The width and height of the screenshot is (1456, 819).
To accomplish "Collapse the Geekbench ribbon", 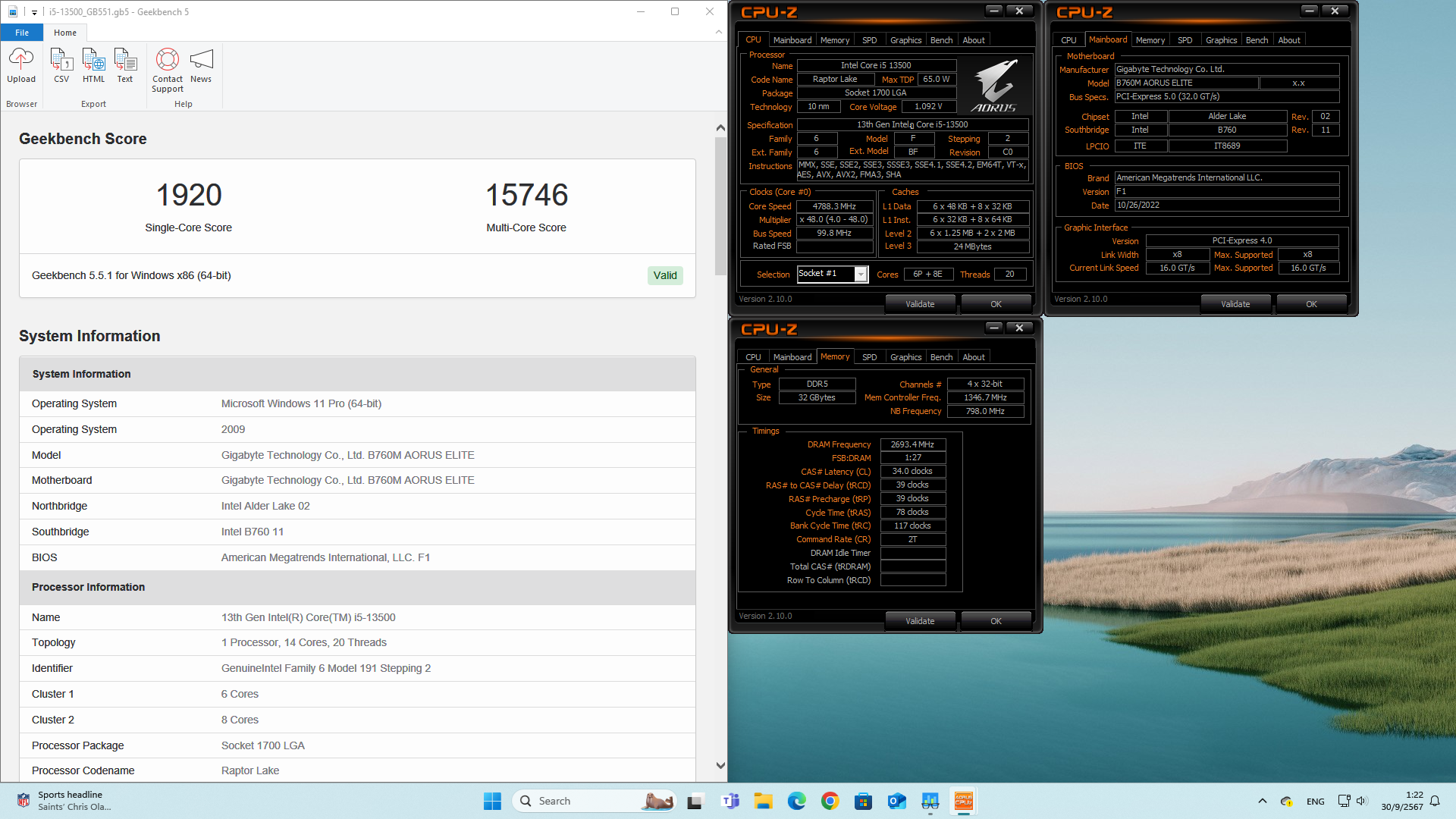I will (x=718, y=33).
